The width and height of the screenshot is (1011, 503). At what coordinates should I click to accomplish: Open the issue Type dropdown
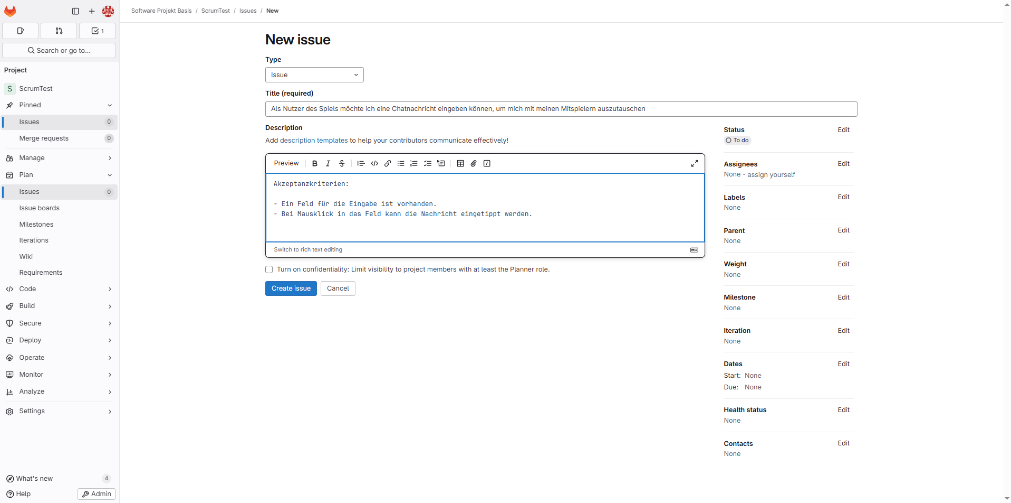click(x=314, y=75)
